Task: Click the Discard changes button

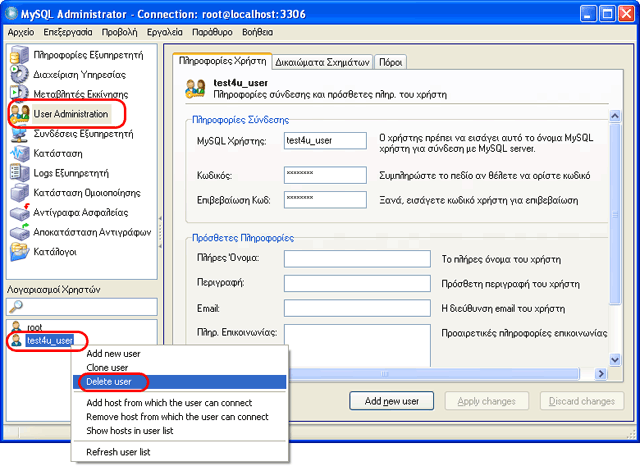Action: (582, 401)
